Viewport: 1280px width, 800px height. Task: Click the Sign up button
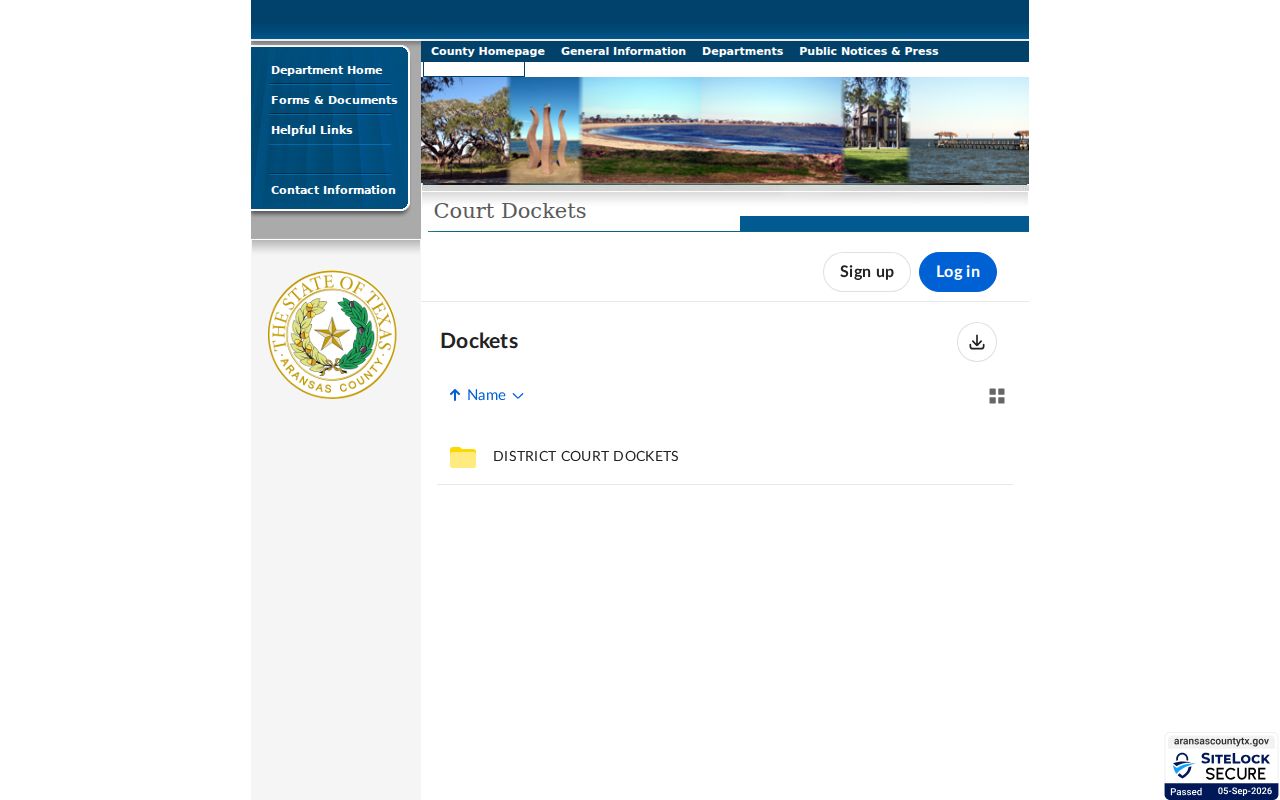tap(867, 272)
